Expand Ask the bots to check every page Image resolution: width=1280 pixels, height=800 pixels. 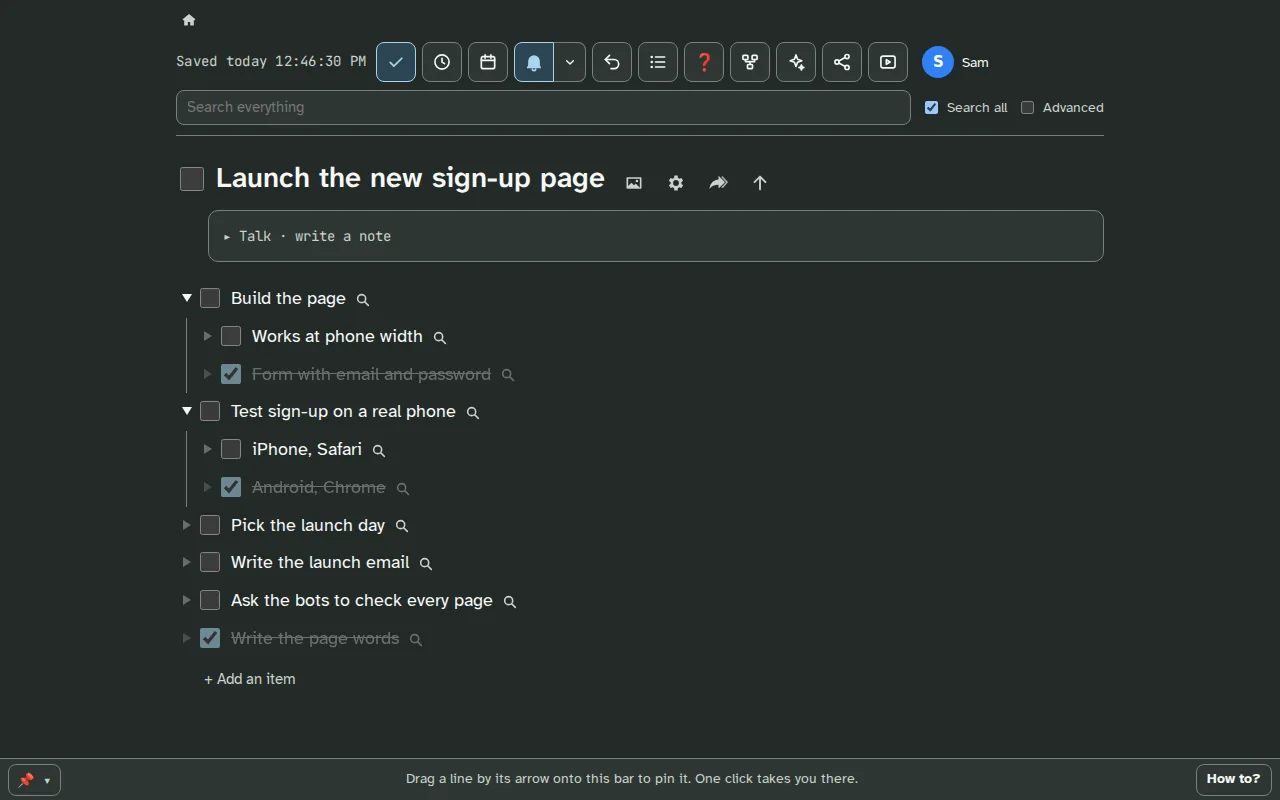pos(187,600)
